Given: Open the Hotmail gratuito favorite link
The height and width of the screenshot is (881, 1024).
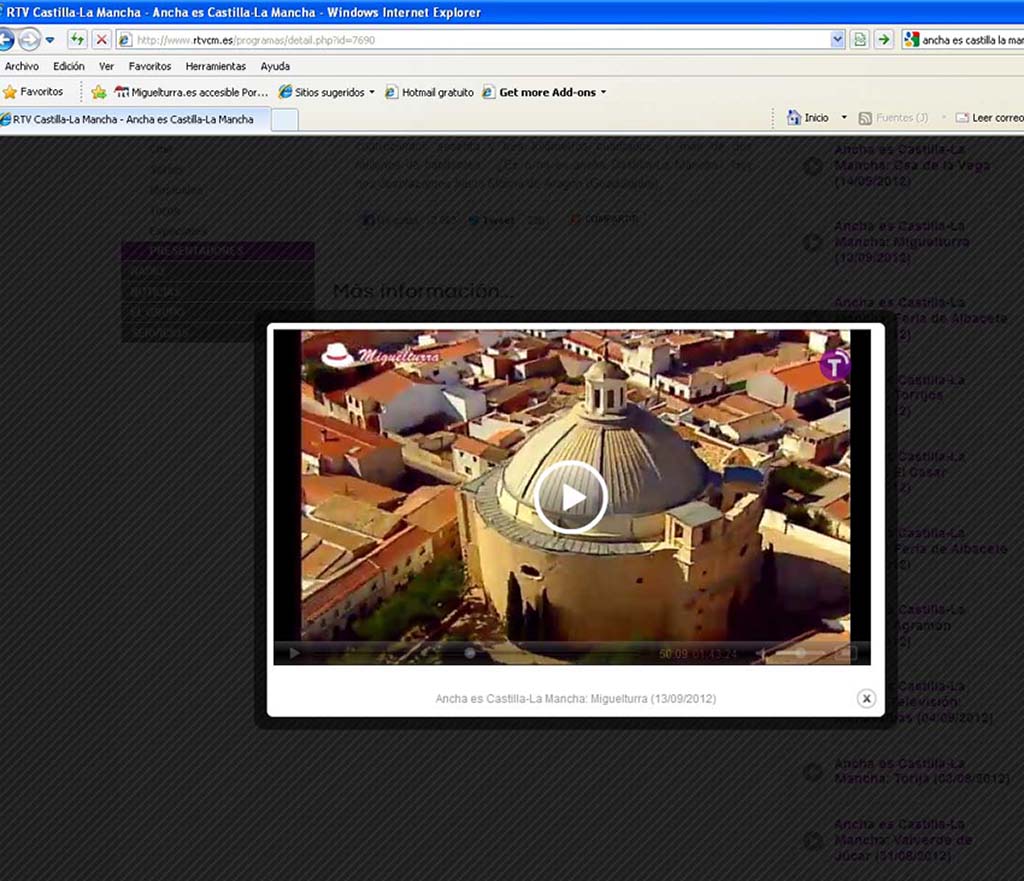Looking at the screenshot, I should coord(429,92).
